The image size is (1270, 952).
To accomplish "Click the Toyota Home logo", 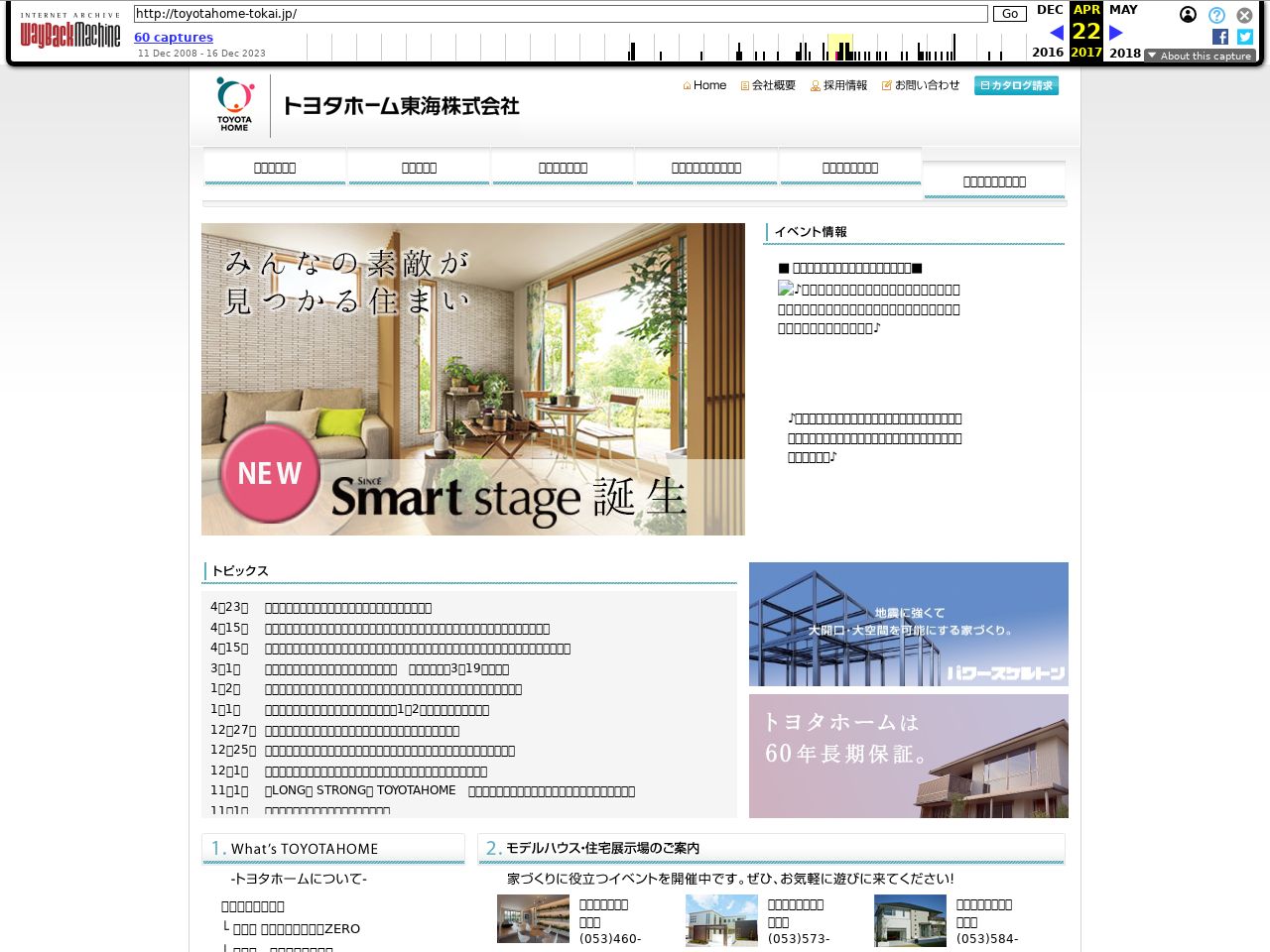I will pos(235,105).
